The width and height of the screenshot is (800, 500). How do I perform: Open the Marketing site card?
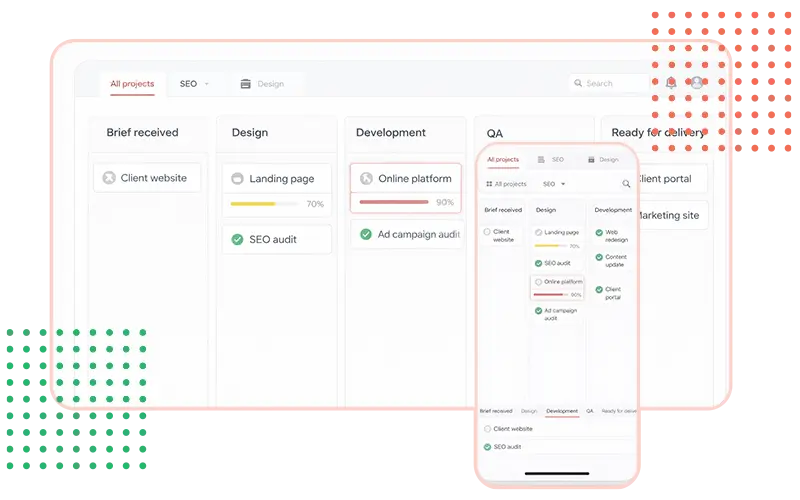point(668,215)
